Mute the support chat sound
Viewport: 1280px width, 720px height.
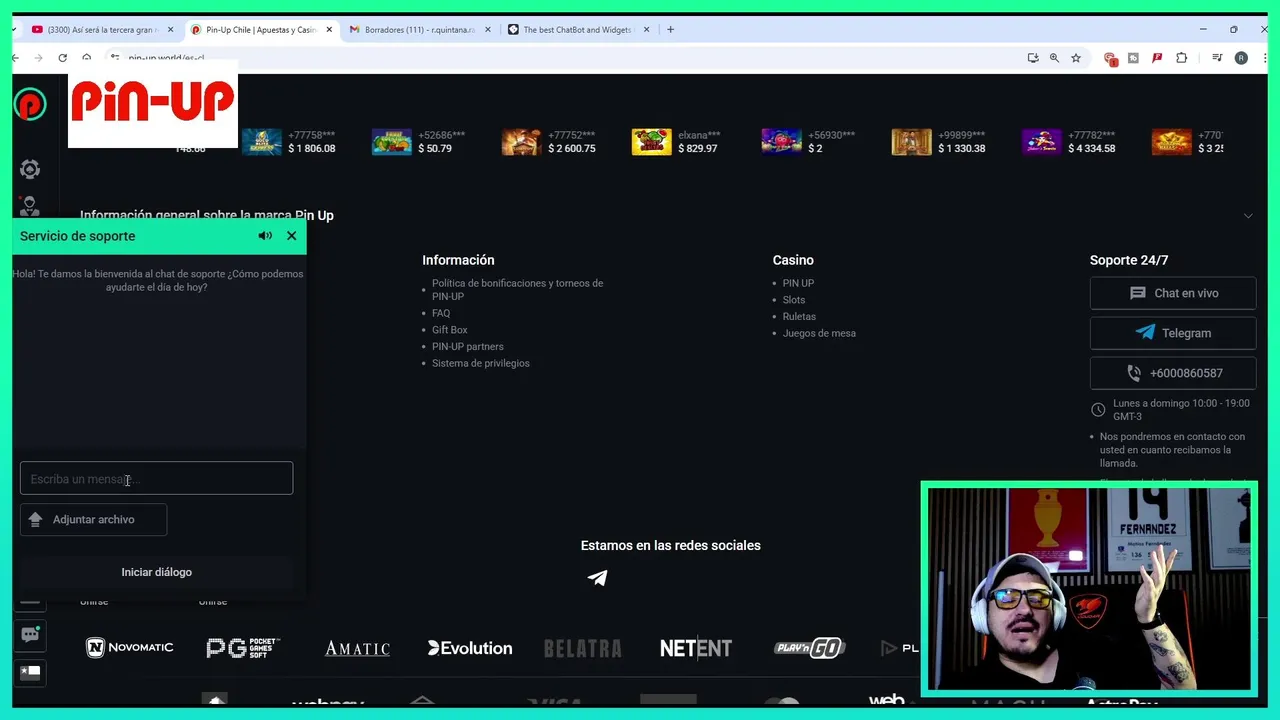[265, 236]
